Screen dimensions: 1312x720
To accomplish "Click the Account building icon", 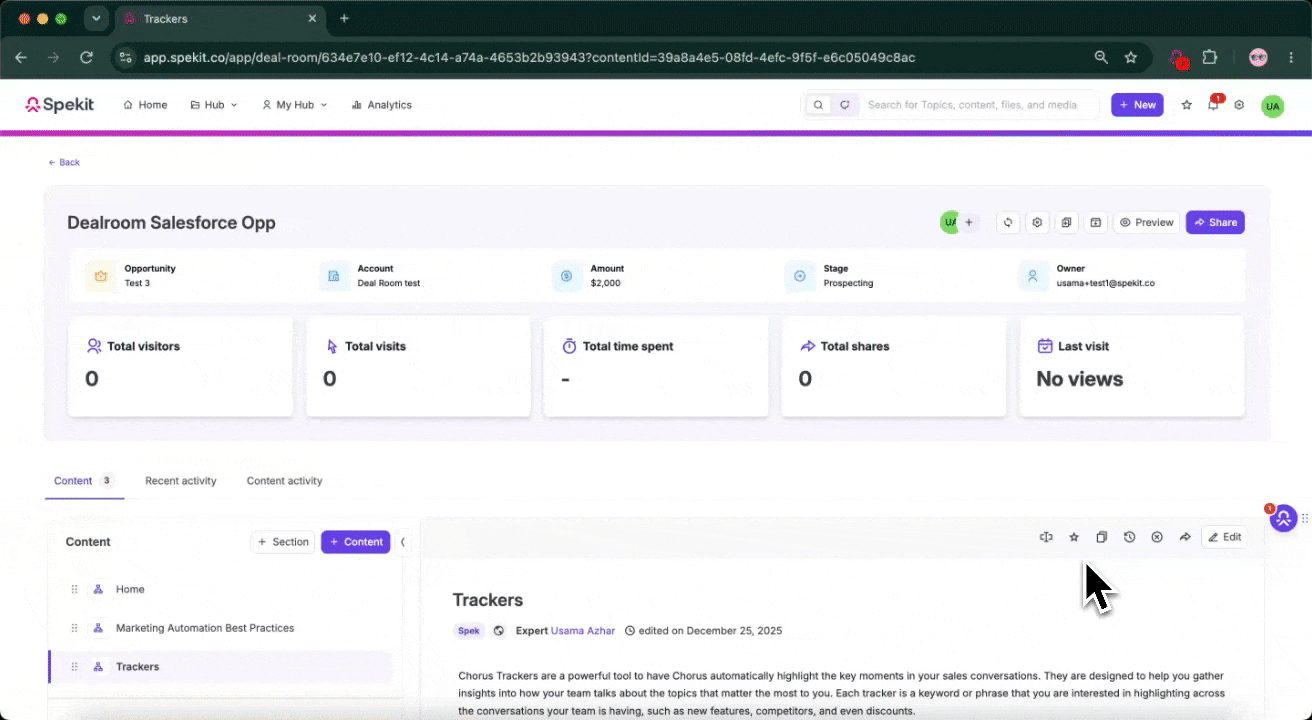I will [334, 276].
